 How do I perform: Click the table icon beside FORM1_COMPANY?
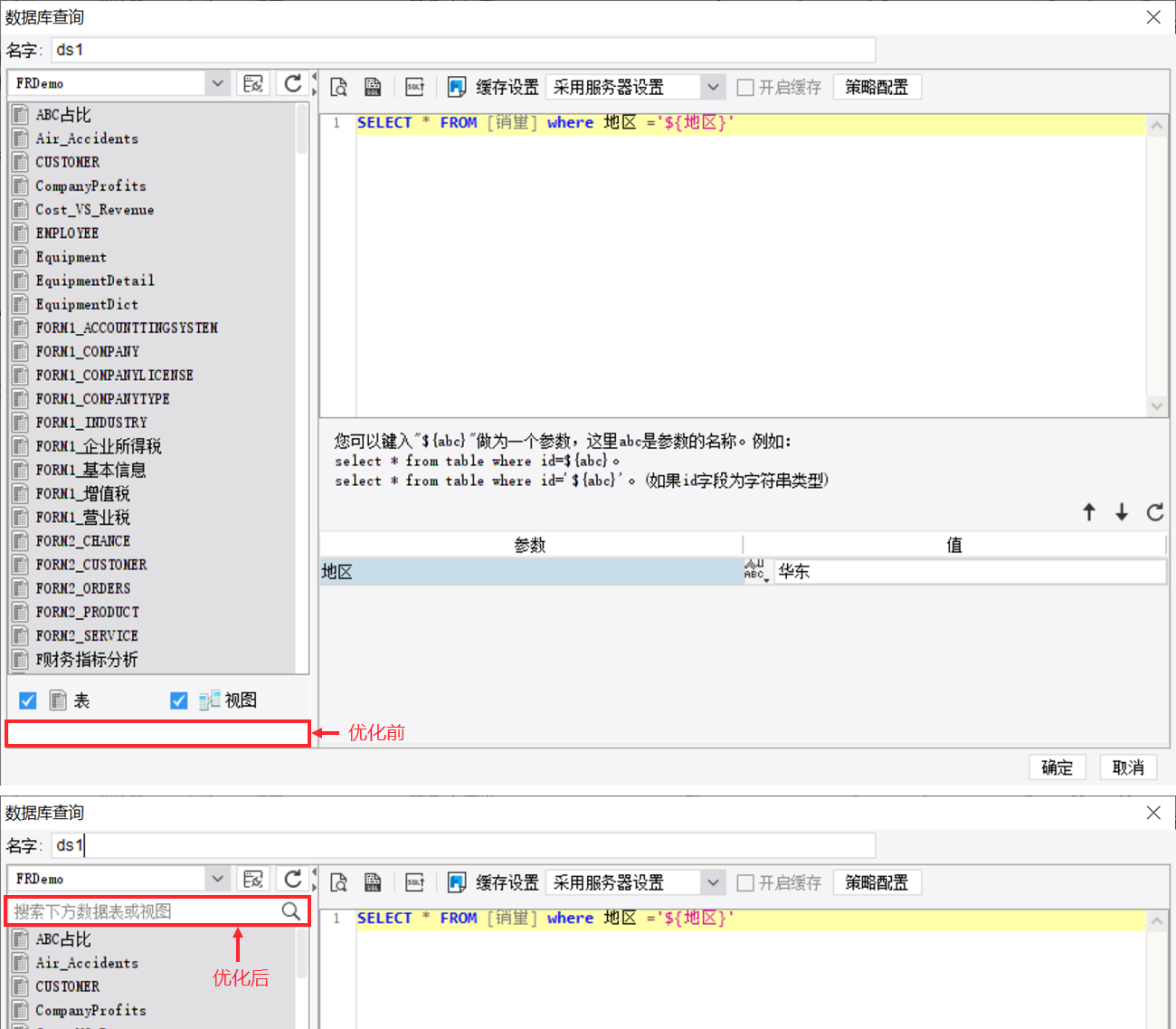(21, 351)
